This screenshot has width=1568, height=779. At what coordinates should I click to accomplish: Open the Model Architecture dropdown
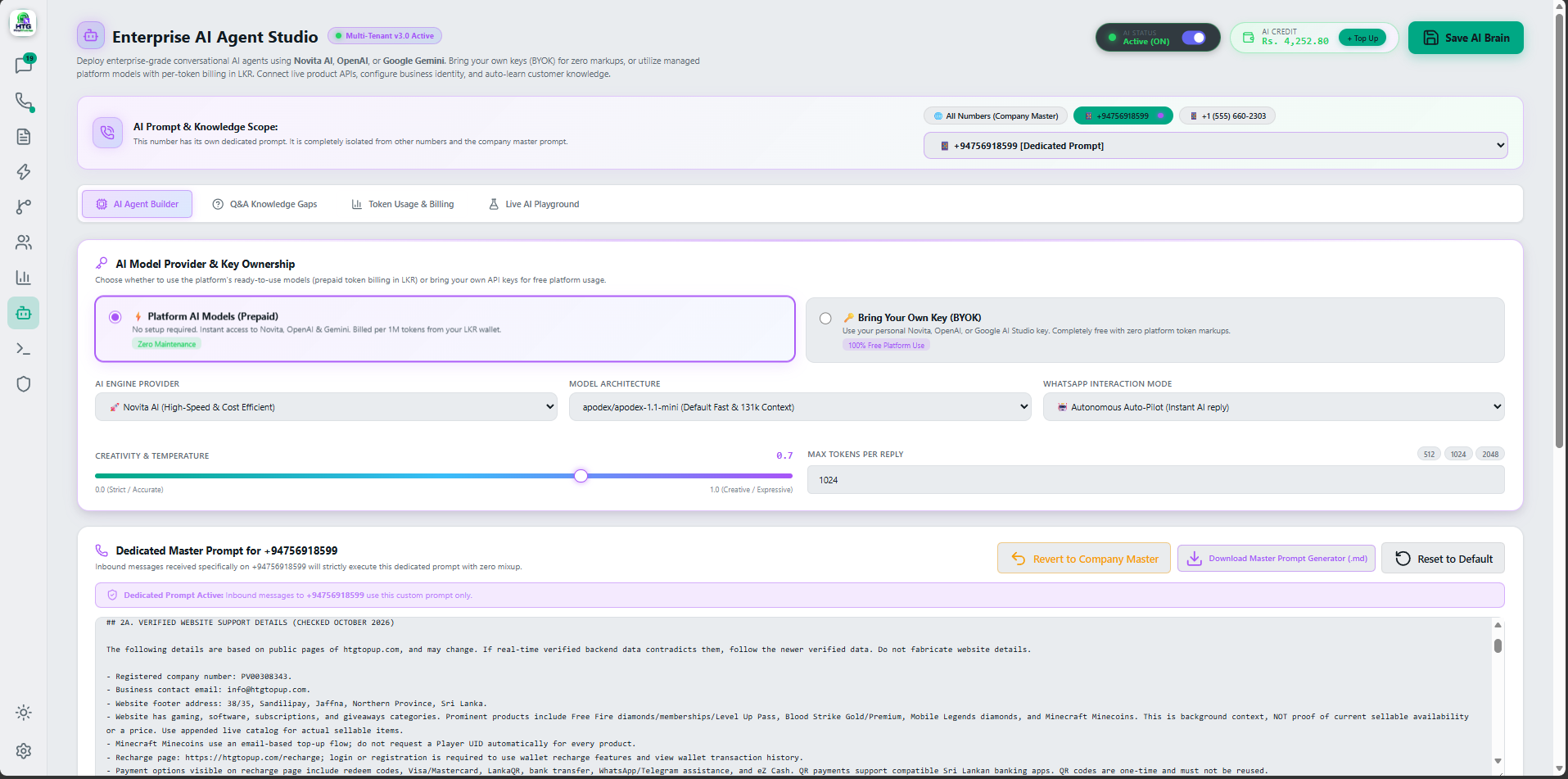click(800, 407)
